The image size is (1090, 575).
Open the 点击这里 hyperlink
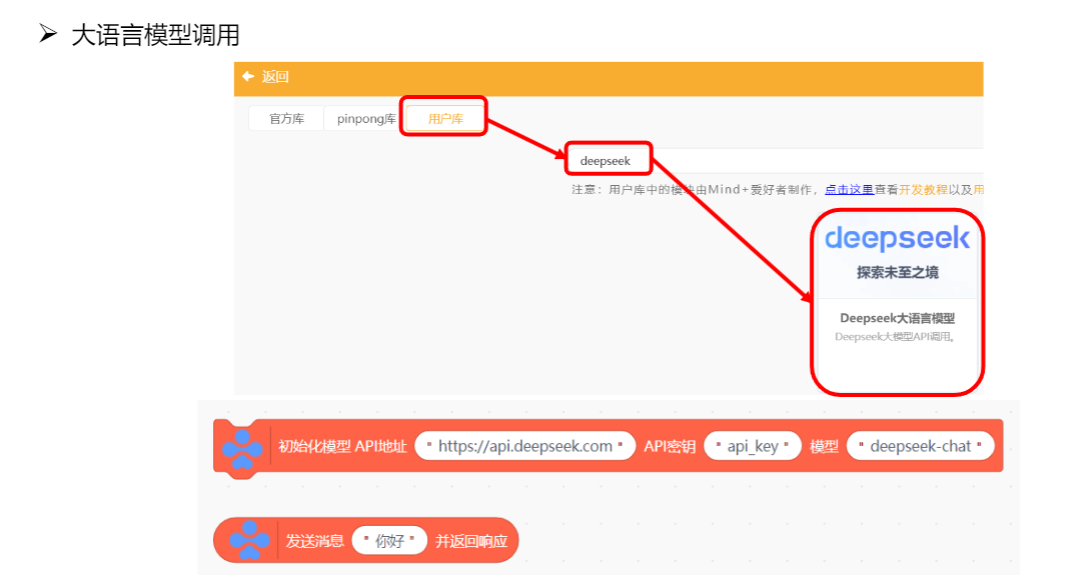pyautogui.click(x=849, y=189)
